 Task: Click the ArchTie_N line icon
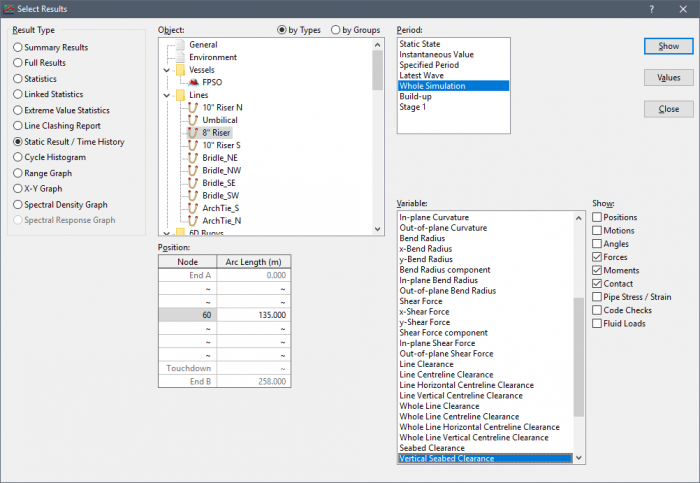pos(193,221)
